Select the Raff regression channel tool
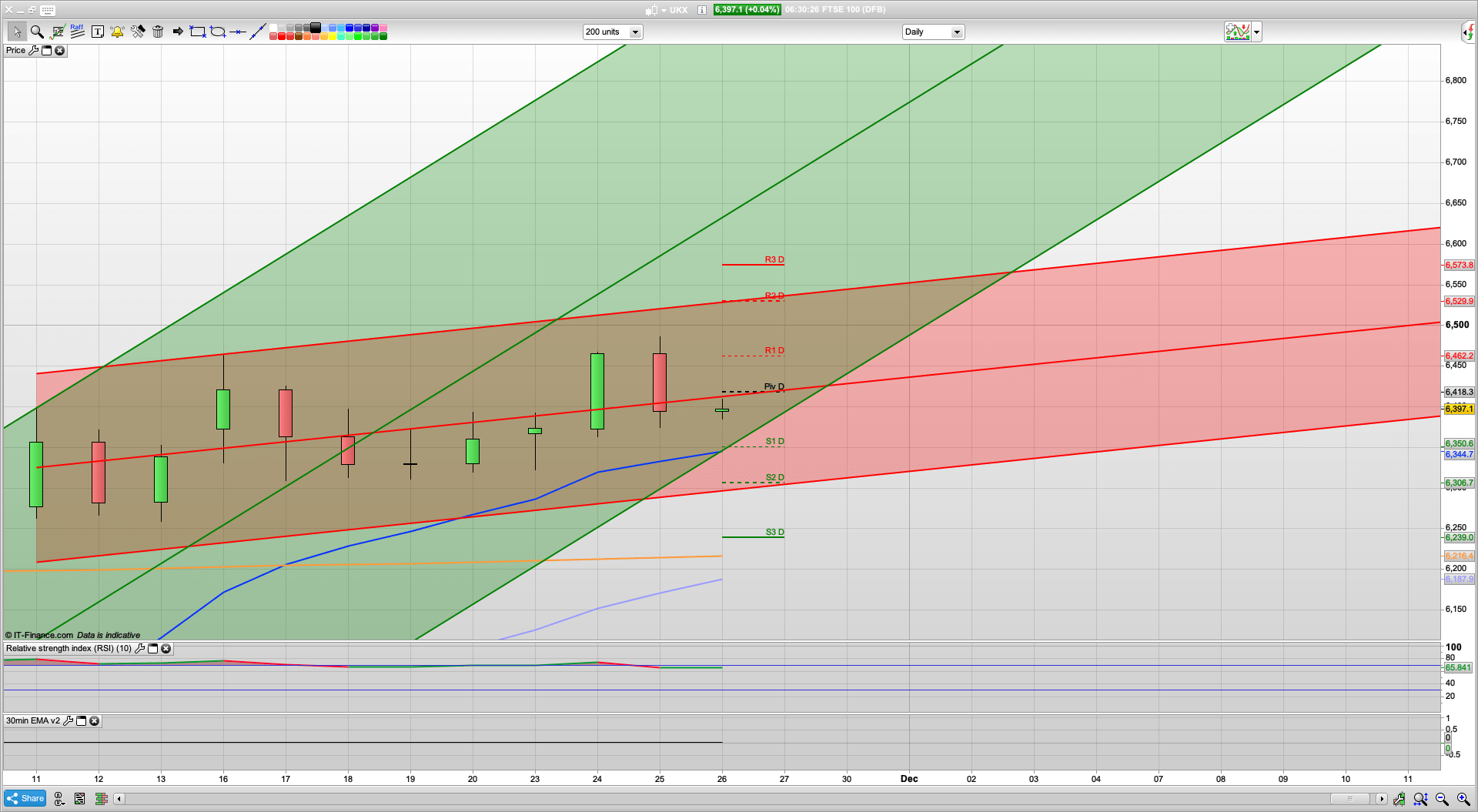The width and height of the screenshot is (1478, 812). coord(76,32)
